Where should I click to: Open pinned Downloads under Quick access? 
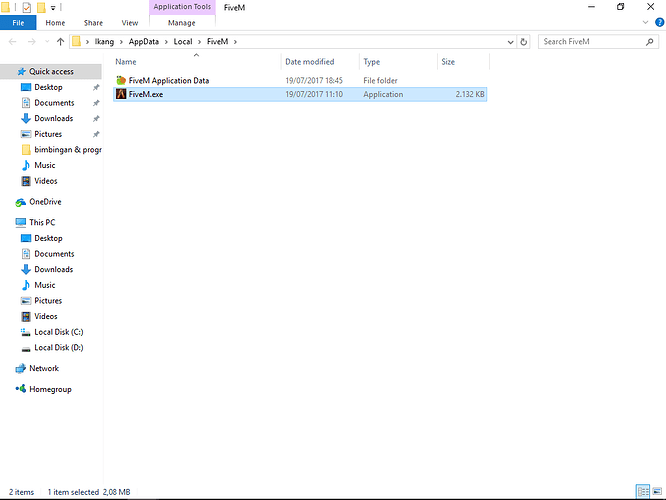coord(54,118)
